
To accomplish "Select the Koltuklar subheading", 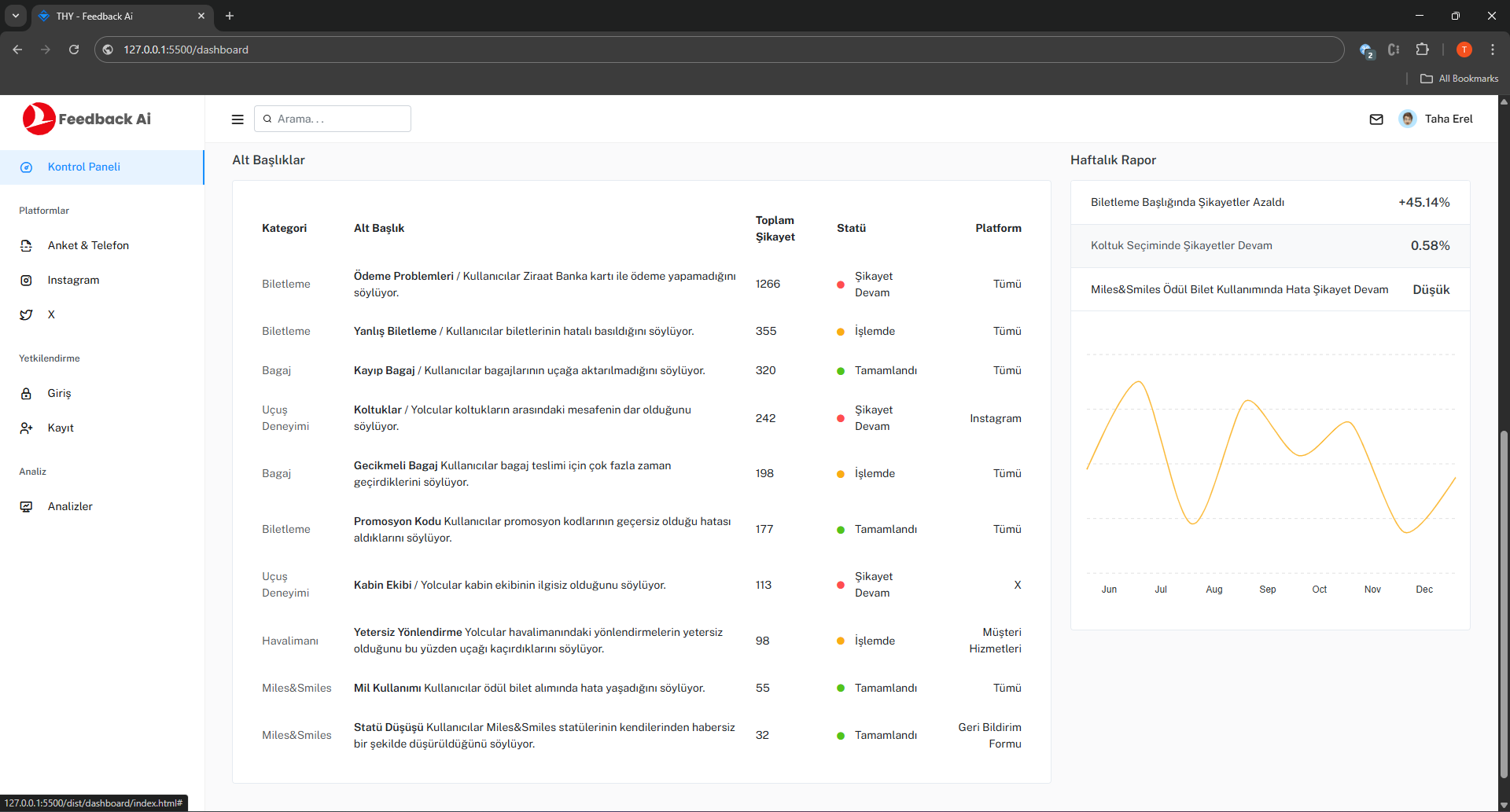I will coord(377,410).
